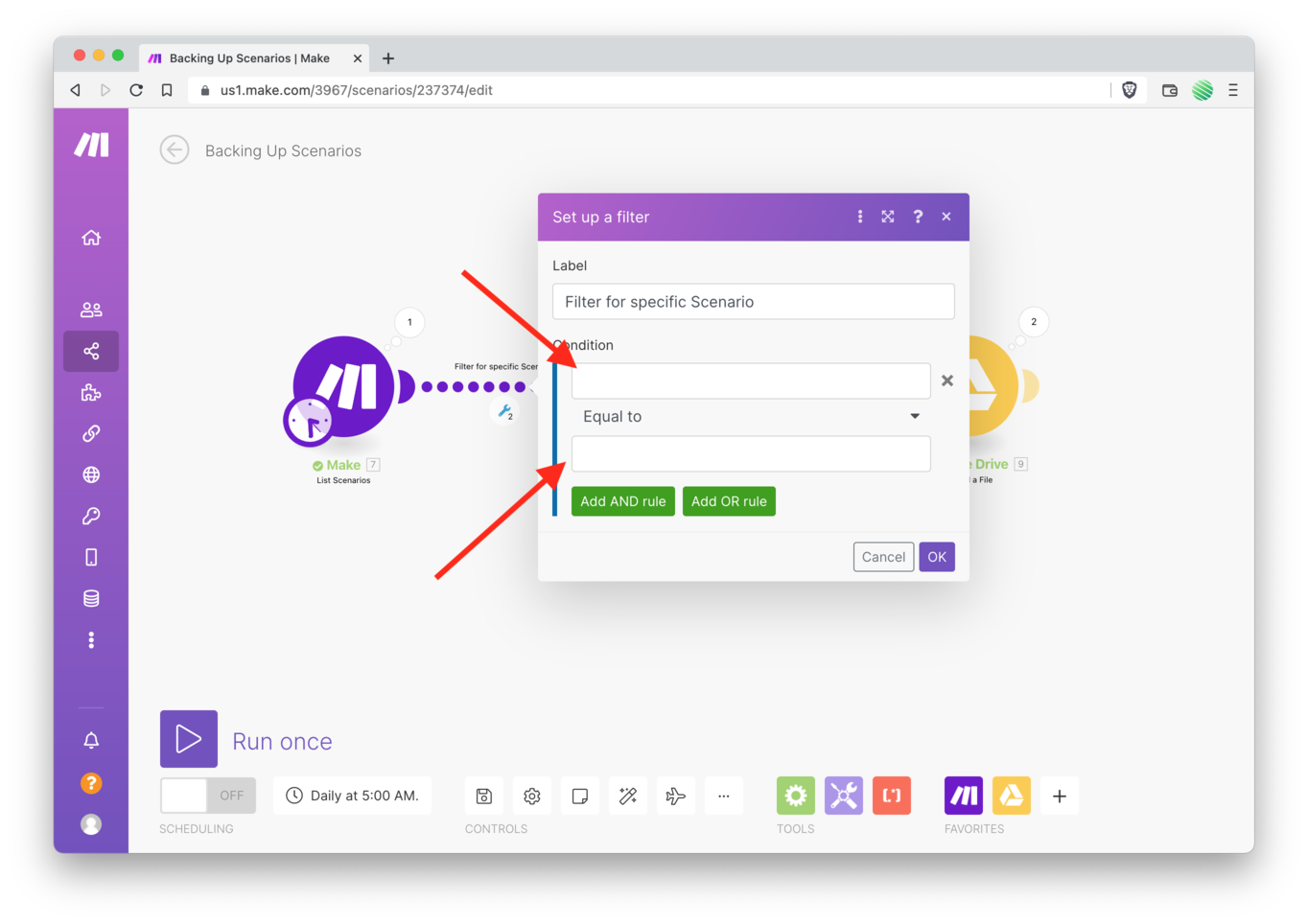Close the Set up a filter dialog
Screen dimensions: 1308x924
(946, 217)
